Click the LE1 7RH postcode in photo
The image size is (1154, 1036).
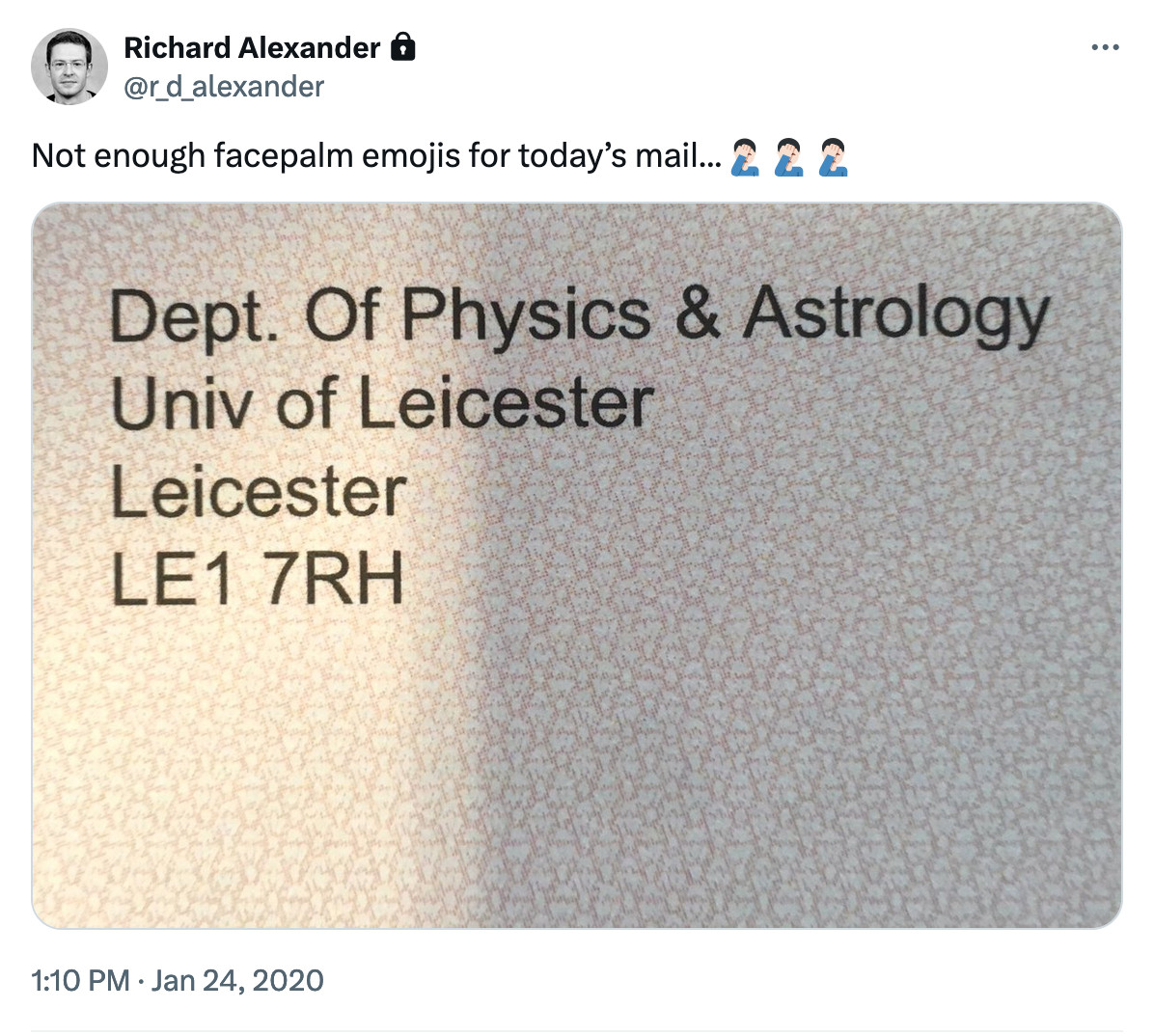coord(257,581)
